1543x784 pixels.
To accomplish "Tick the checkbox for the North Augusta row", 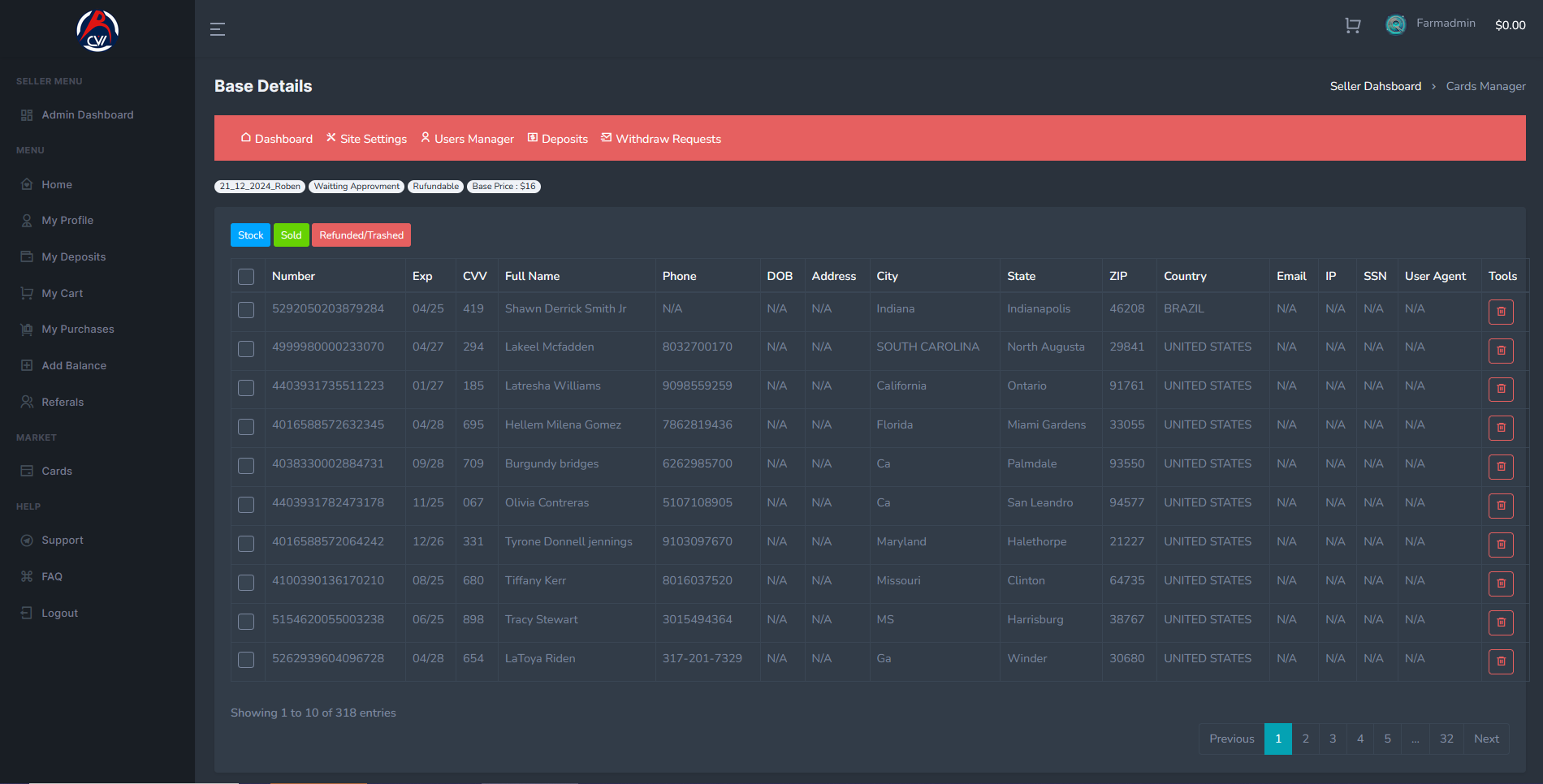I will (x=246, y=349).
